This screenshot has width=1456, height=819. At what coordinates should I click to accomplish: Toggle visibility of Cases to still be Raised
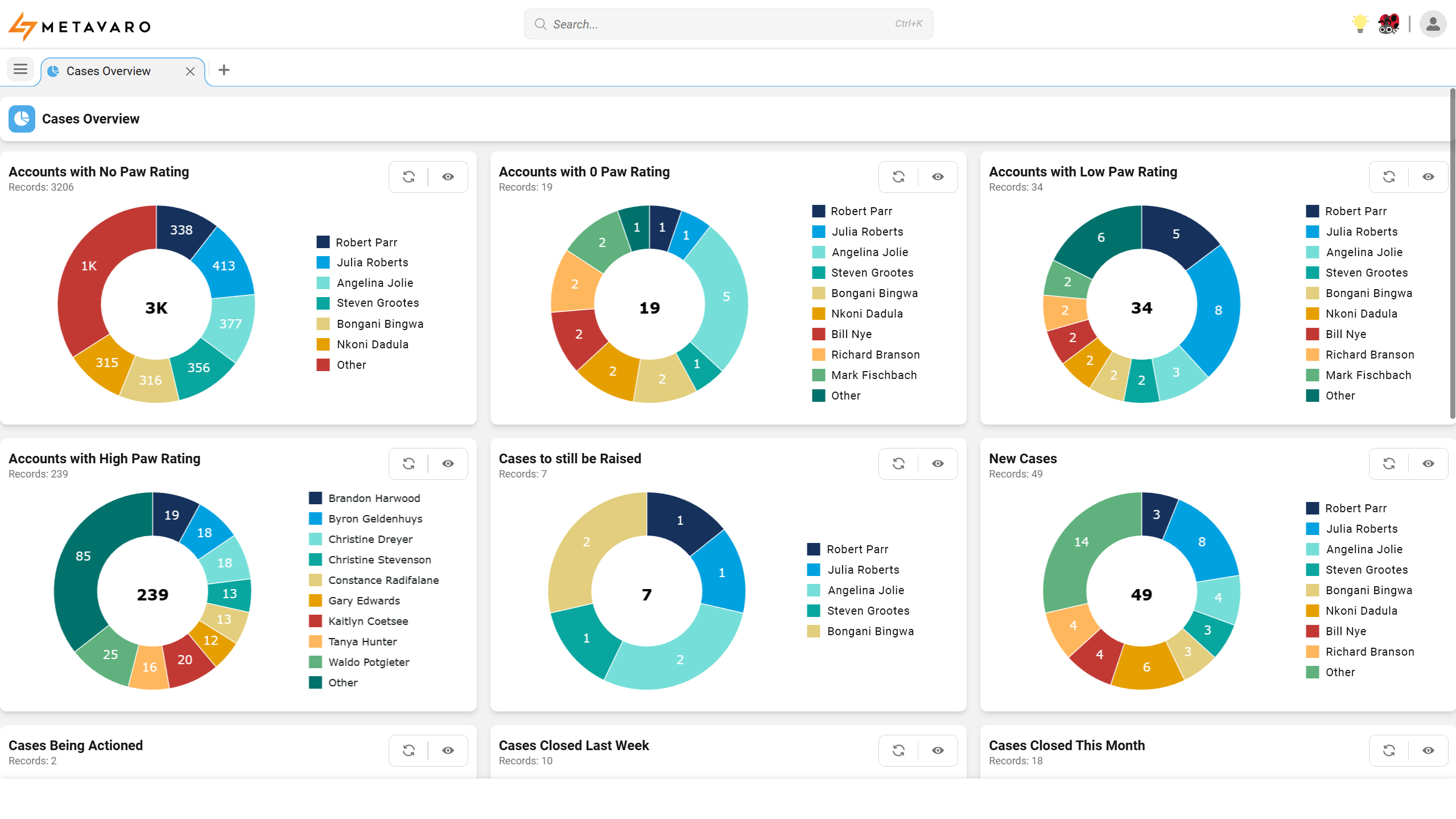click(x=938, y=464)
